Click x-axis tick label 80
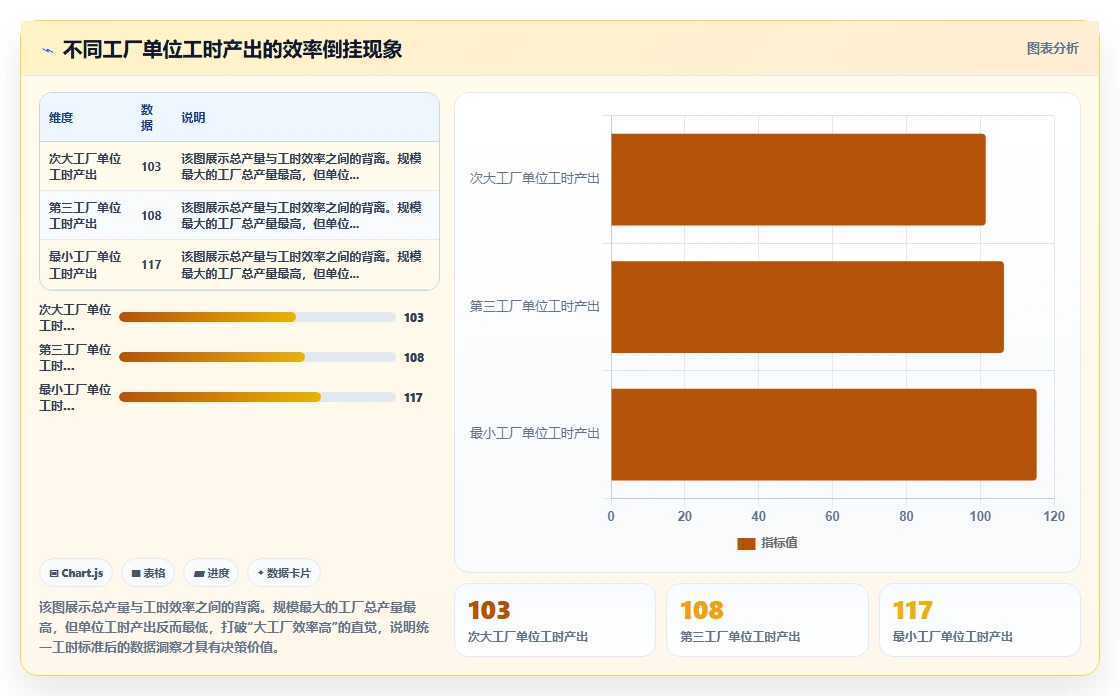This screenshot has height=696, width=1120. (x=906, y=517)
